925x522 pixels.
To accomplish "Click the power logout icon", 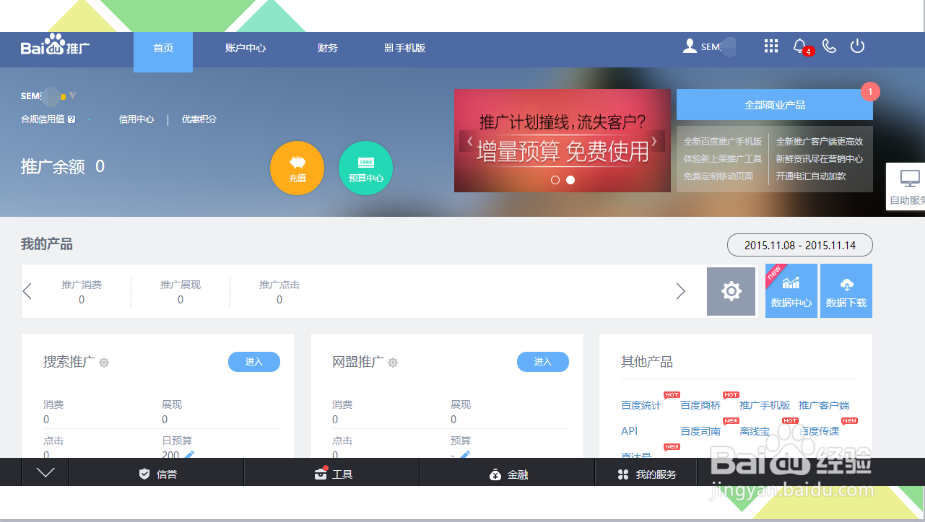I will pyautogui.click(x=857, y=46).
